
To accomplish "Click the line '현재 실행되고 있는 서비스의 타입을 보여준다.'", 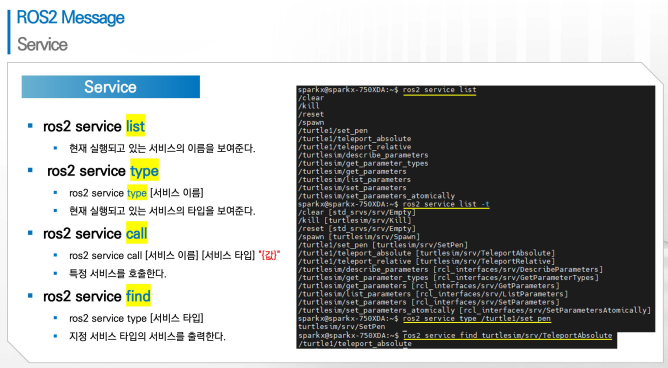I will [162, 211].
